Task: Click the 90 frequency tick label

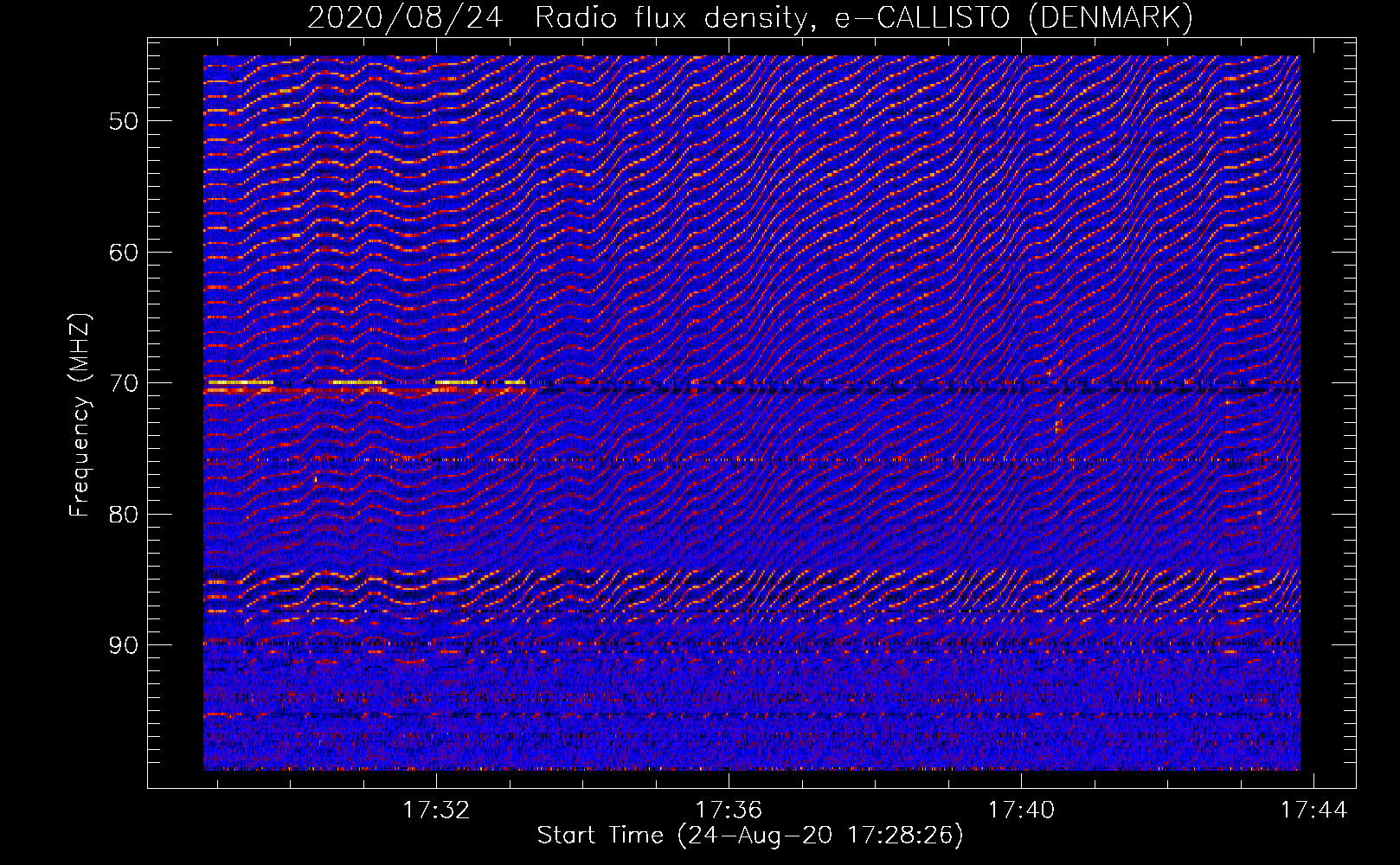Action: click(x=124, y=646)
